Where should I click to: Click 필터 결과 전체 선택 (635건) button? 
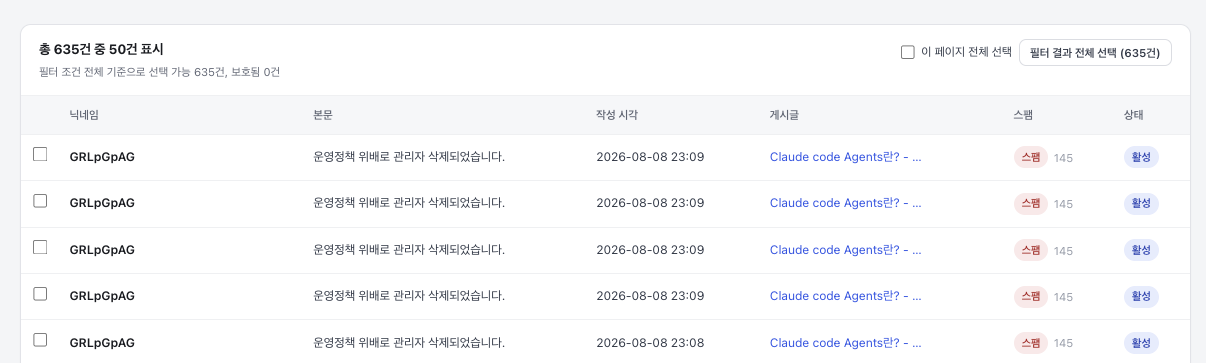pyautogui.click(x=1095, y=52)
